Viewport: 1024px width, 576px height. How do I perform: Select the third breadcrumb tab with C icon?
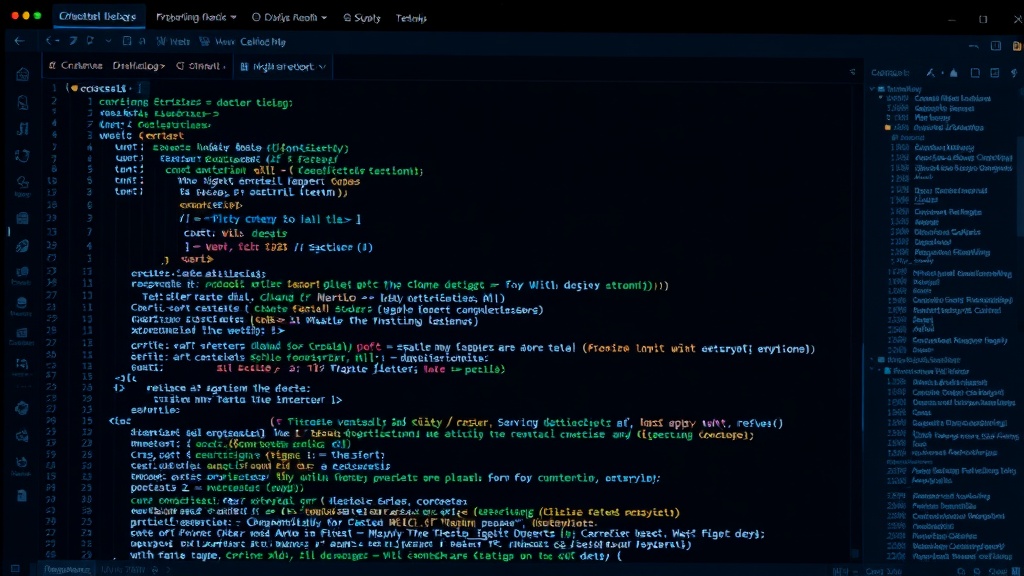coord(200,66)
